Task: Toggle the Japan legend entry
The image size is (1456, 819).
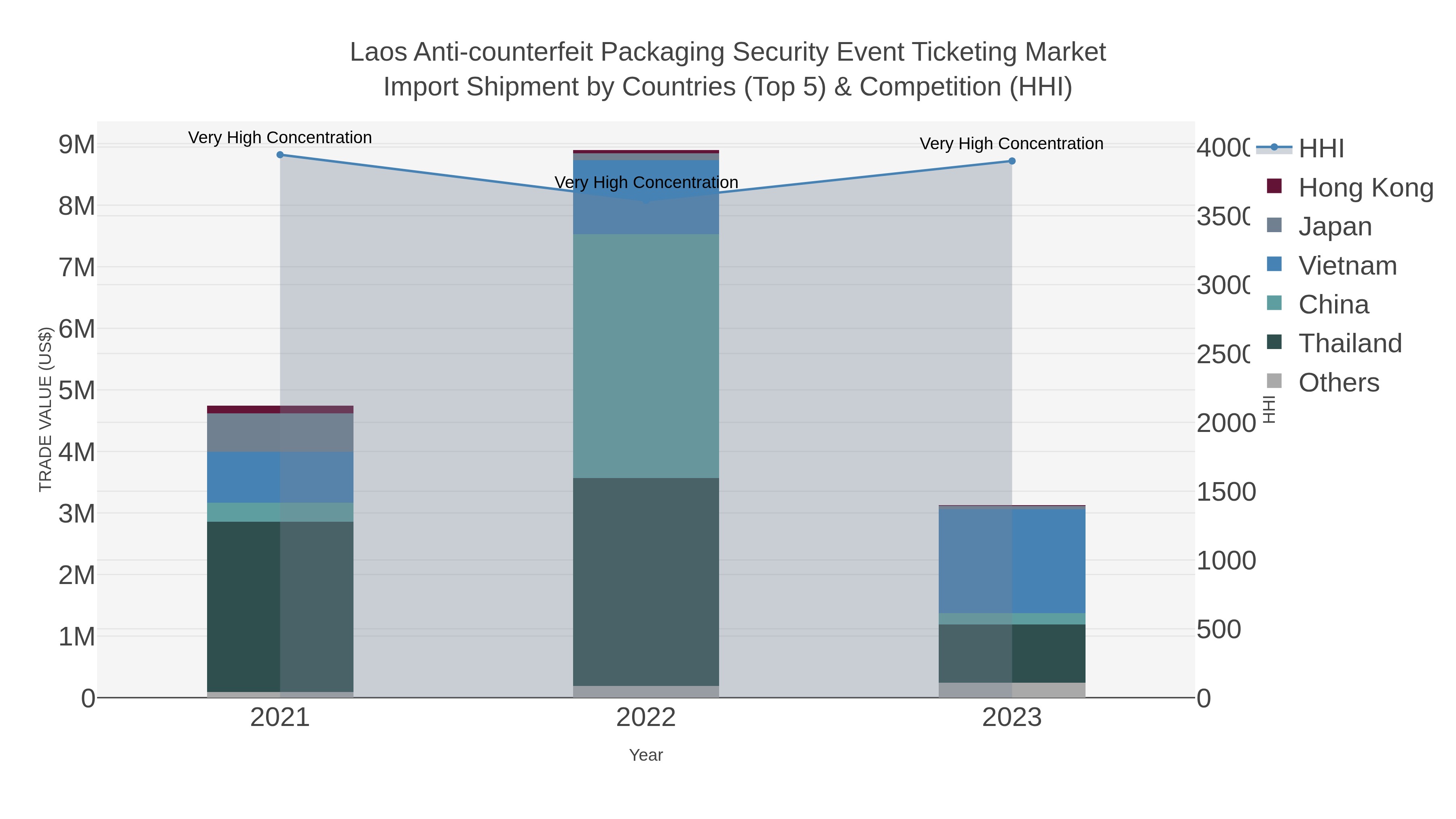Action: 1320,226
